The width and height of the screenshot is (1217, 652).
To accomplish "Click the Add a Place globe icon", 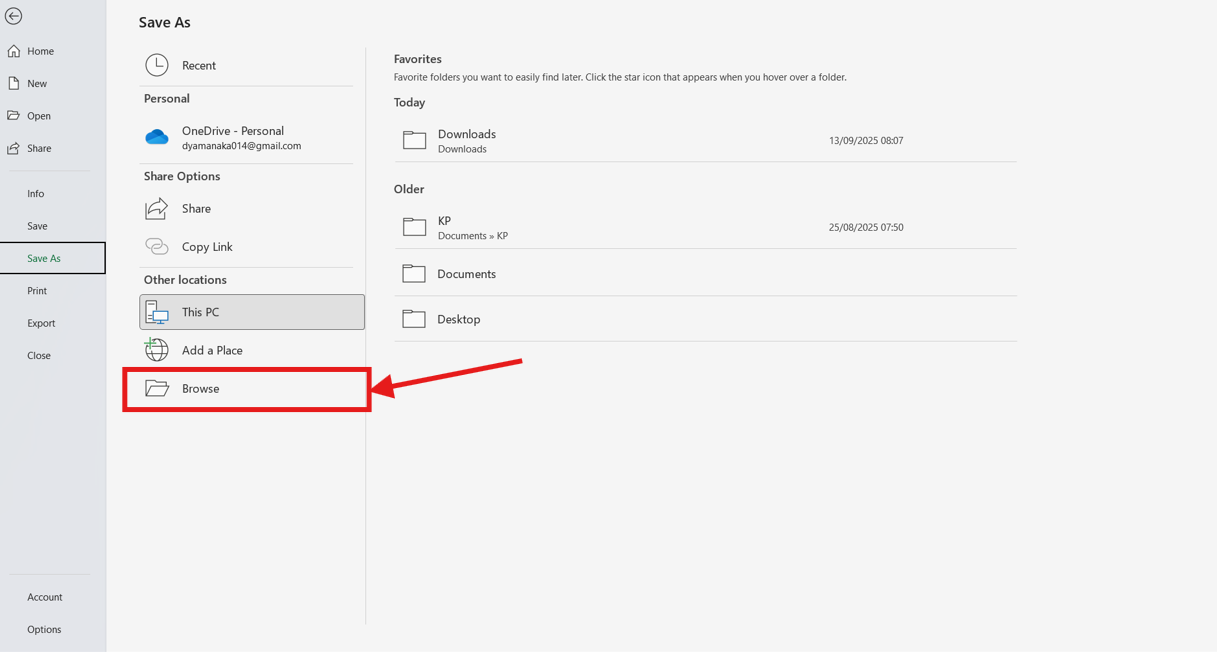I will 157,350.
